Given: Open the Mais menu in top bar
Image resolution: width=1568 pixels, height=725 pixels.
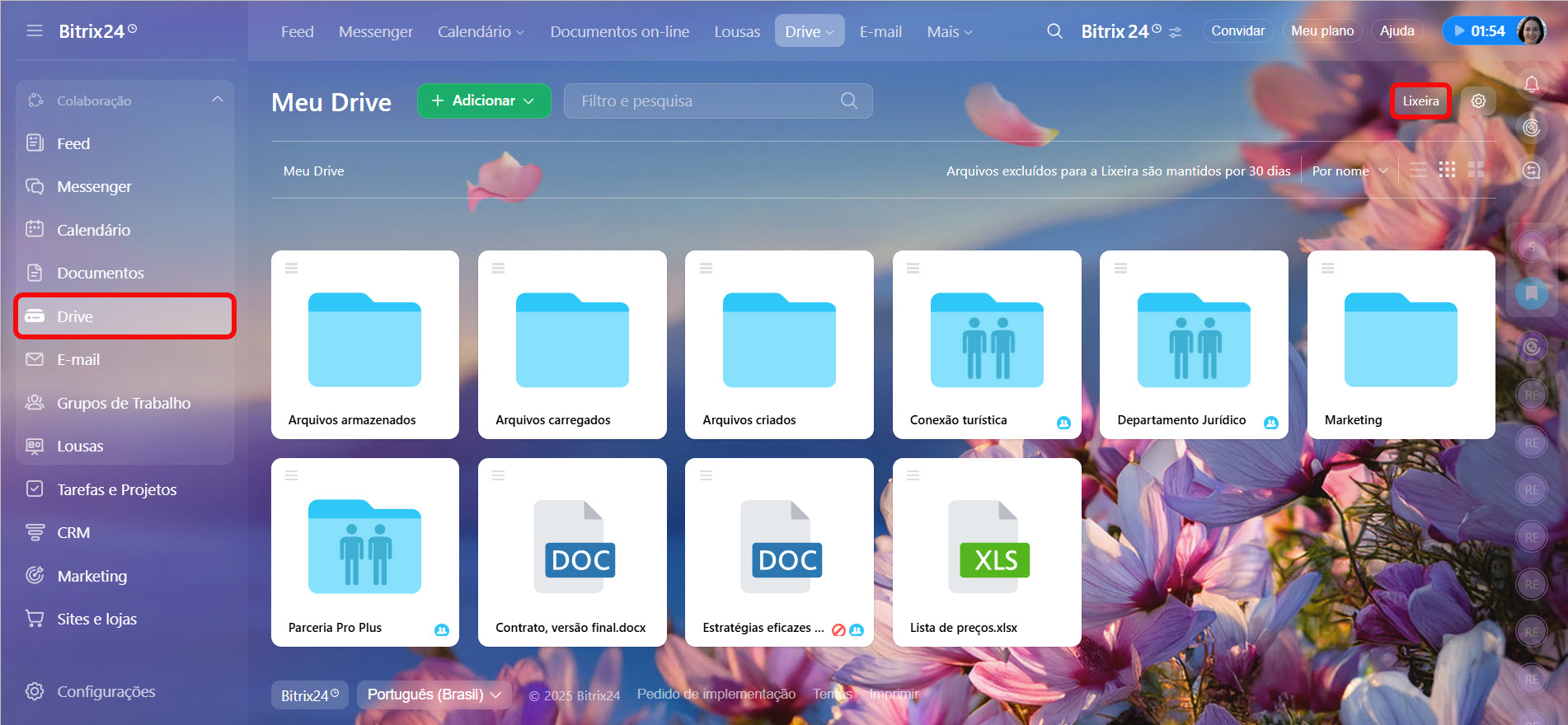Looking at the screenshot, I should coord(949,32).
